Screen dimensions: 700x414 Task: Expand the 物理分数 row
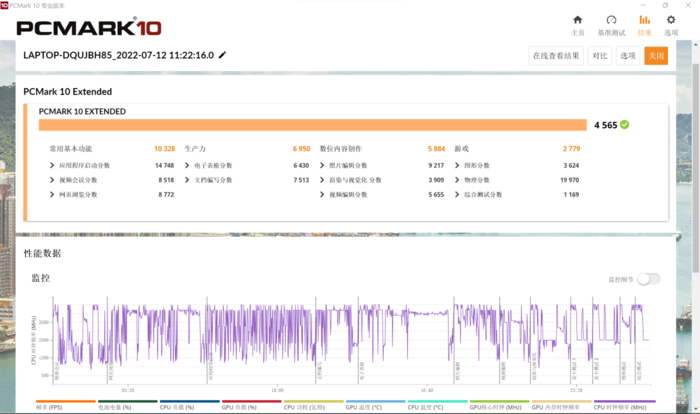pos(457,180)
